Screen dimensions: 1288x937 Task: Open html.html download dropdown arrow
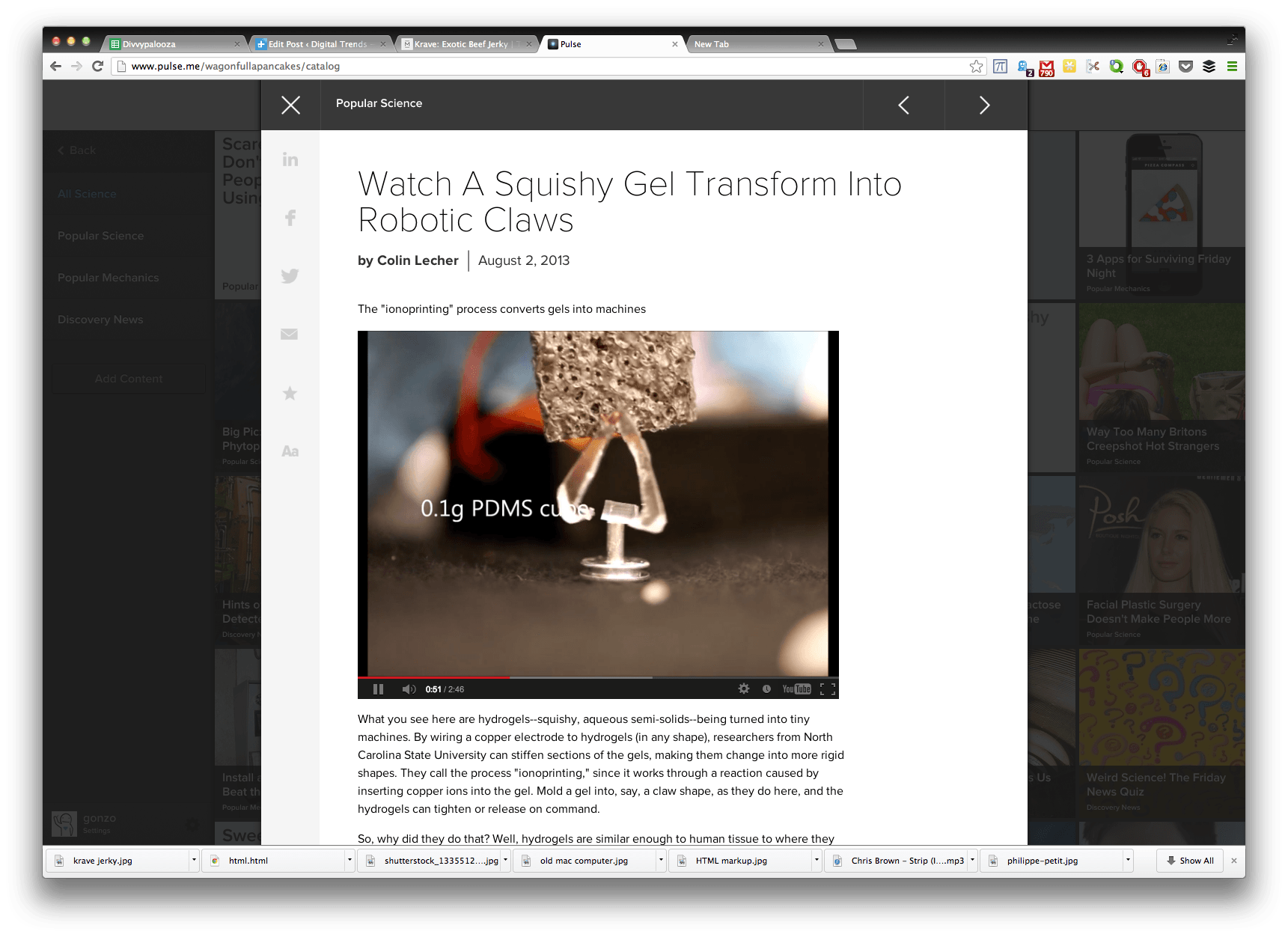(350, 861)
